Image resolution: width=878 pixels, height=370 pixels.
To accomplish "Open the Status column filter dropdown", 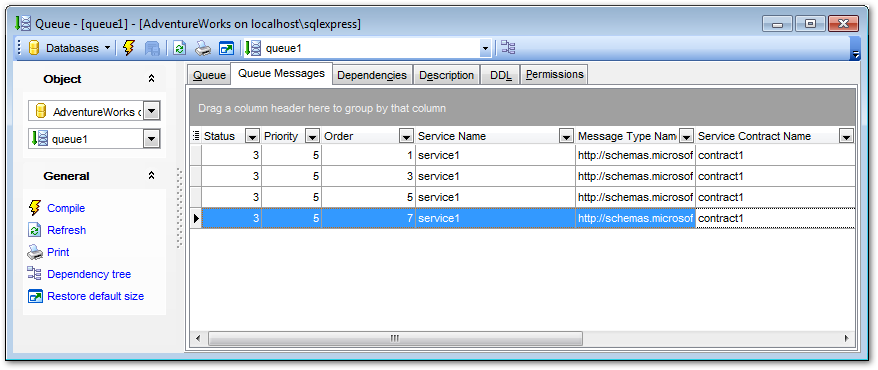I will click(253, 136).
